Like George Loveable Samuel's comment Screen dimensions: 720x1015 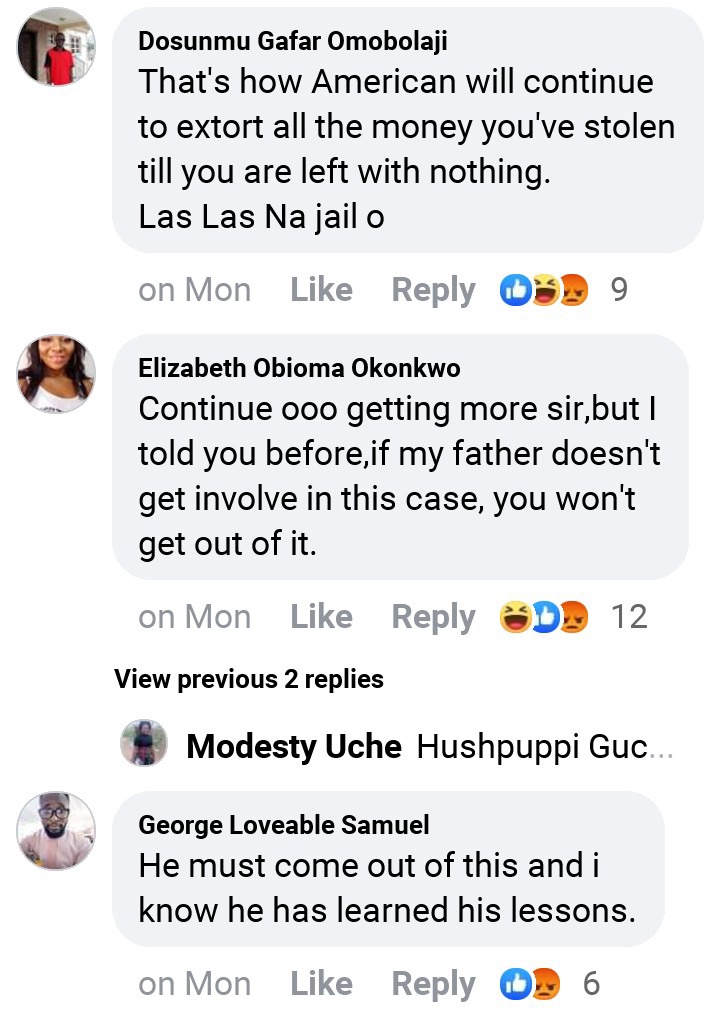coord(321,984)
